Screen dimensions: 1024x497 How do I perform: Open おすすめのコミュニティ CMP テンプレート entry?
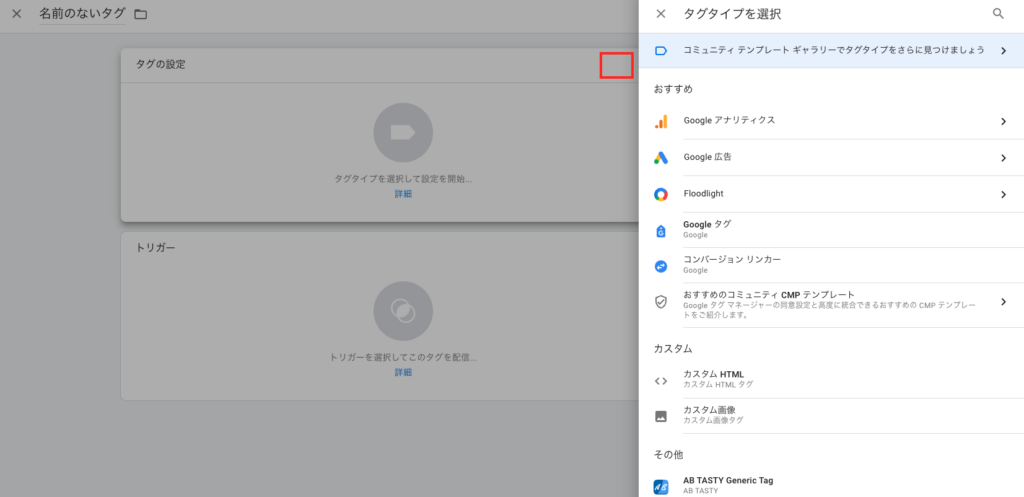(x=831, y=305)
